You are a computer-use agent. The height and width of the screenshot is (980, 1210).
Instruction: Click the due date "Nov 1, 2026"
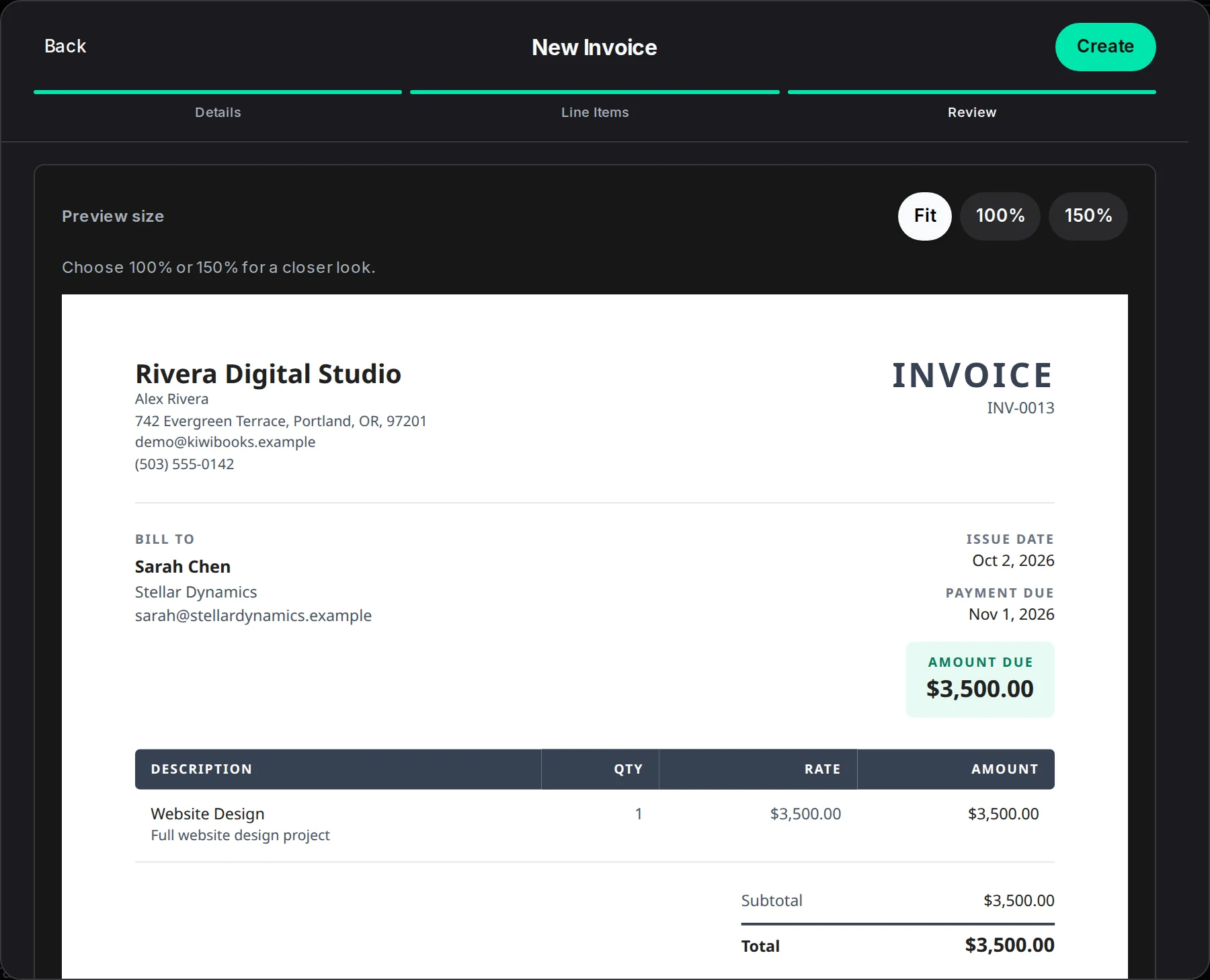tap(1012, 614)
